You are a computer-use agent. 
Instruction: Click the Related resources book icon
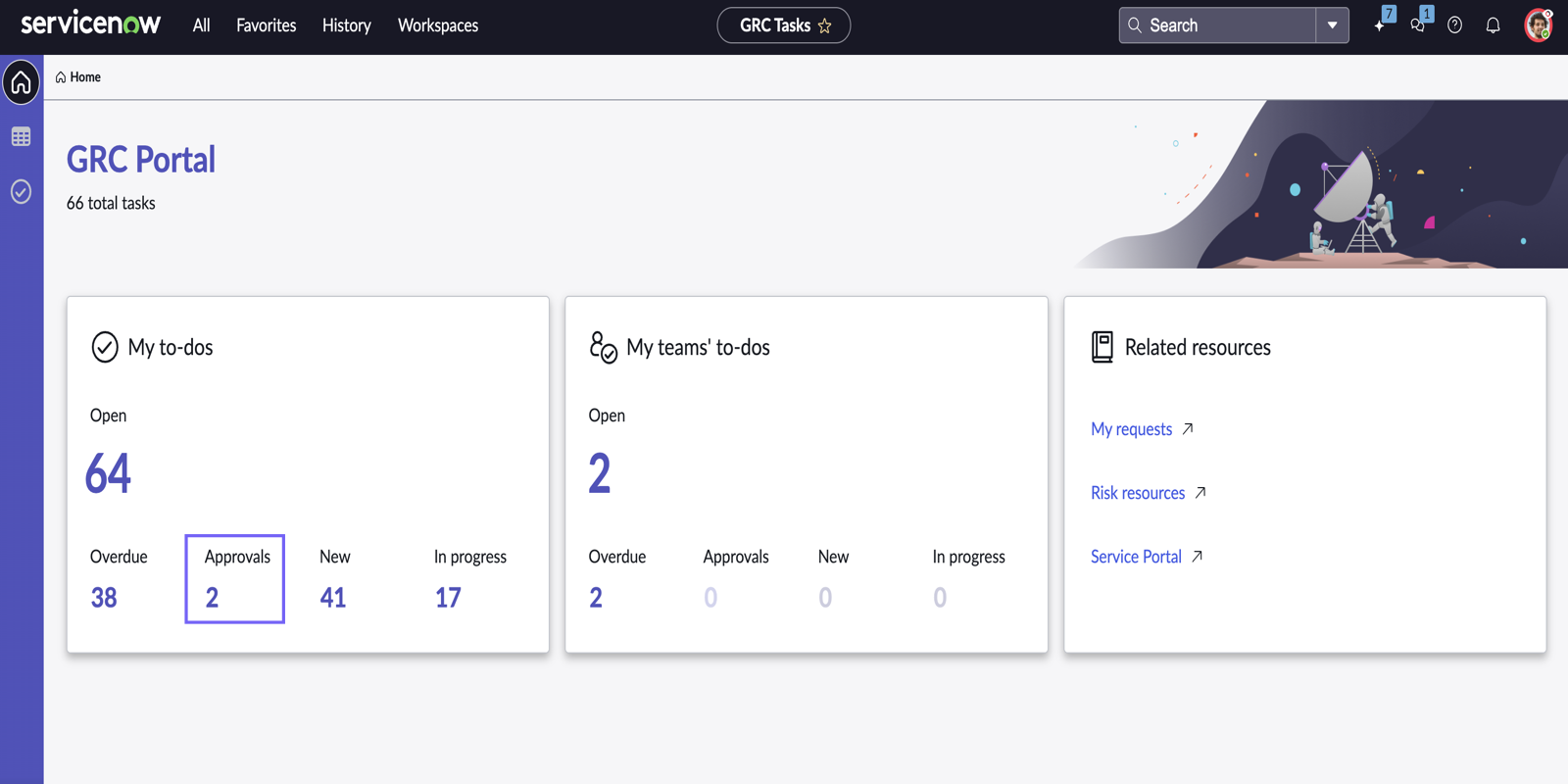point(1102,347)
